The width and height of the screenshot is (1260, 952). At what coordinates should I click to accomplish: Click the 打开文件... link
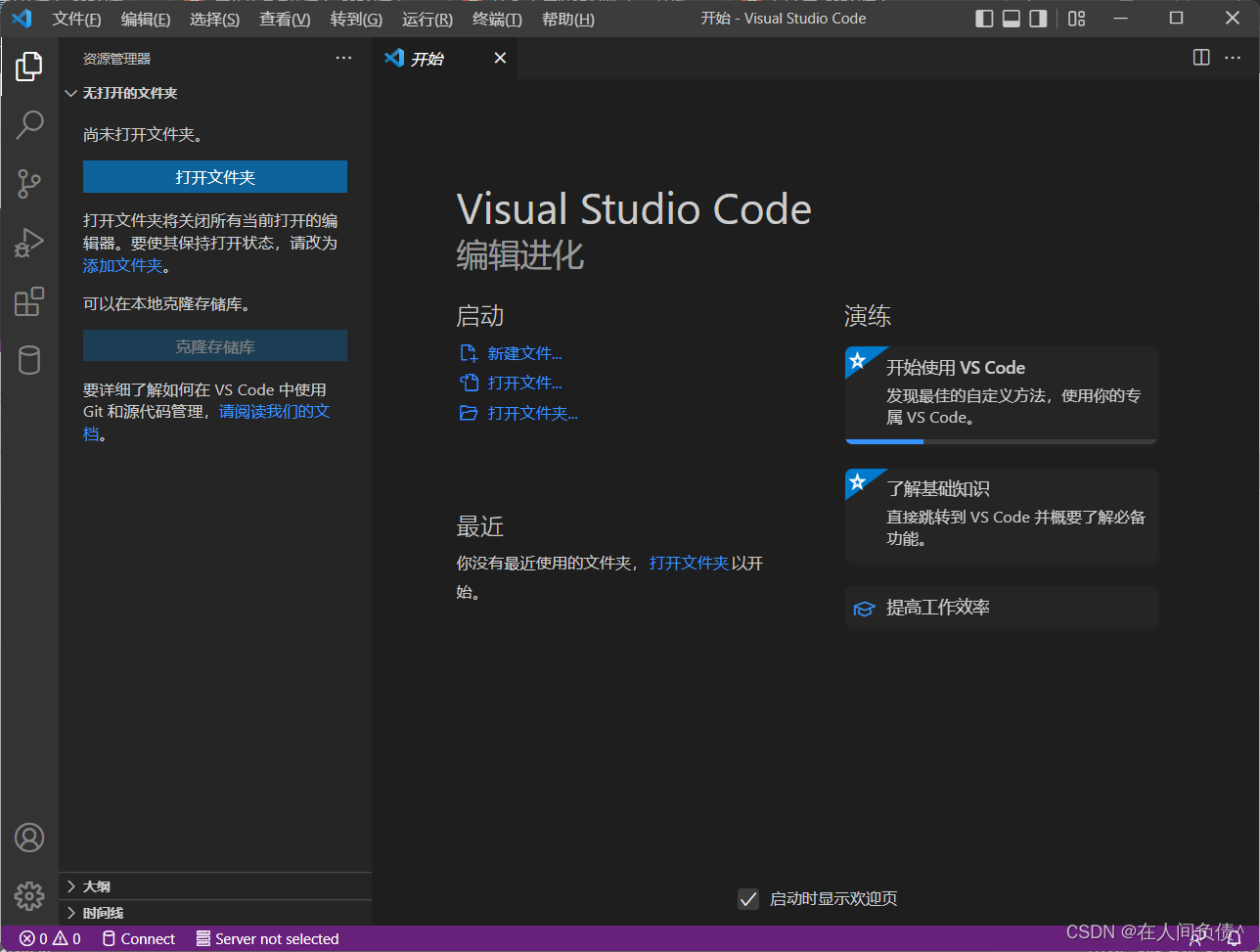[524, 383]
